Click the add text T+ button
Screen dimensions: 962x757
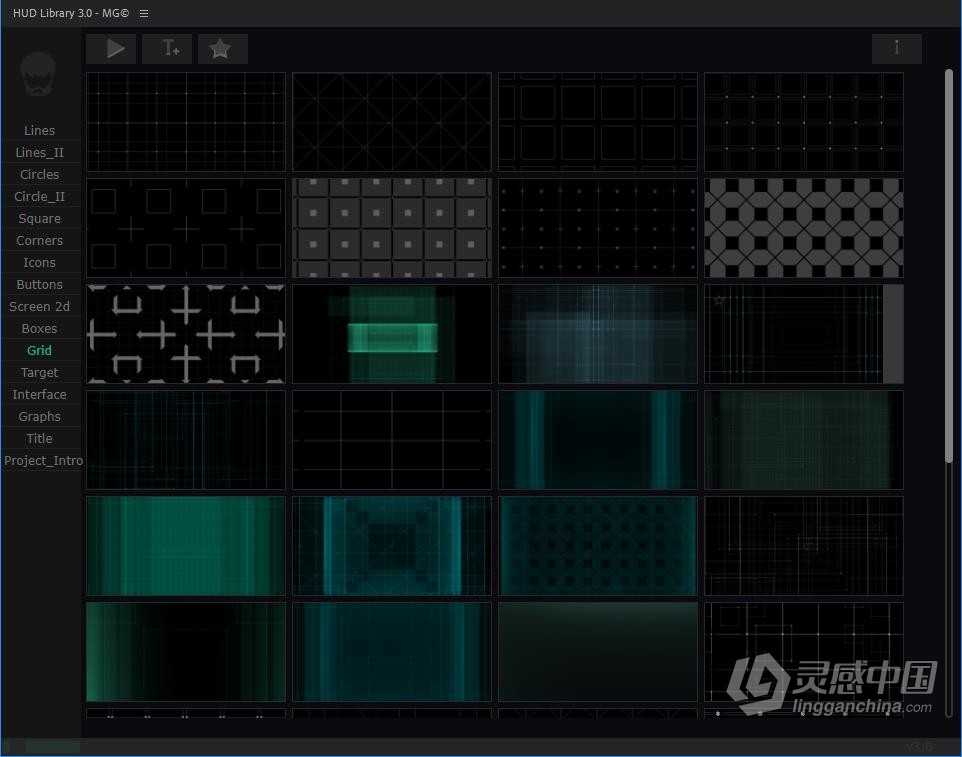[x=167, y=48]
